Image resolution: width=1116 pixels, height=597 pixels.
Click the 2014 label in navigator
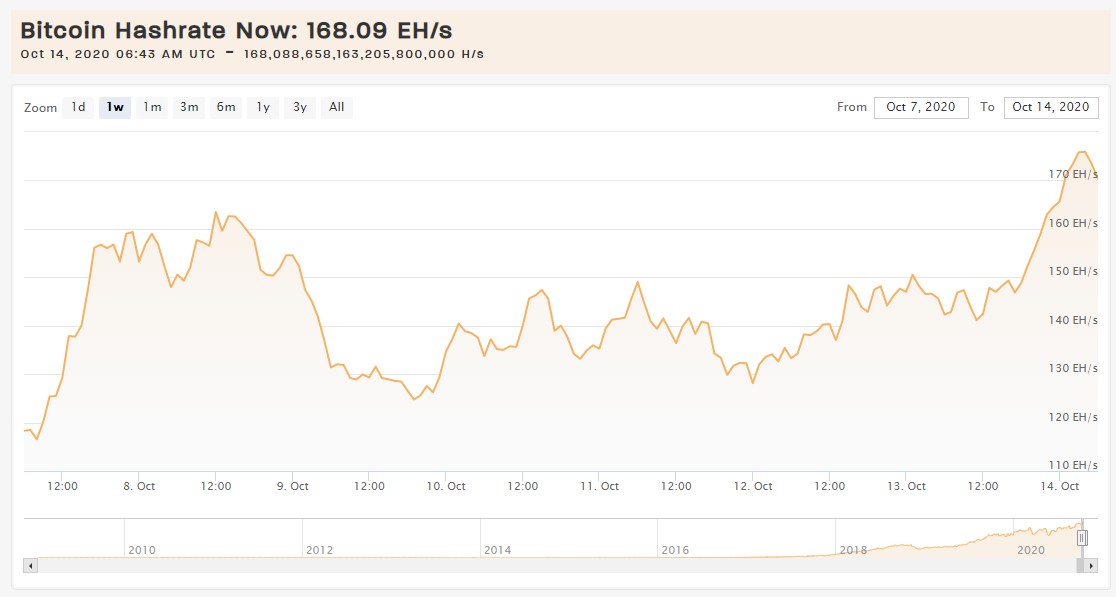[498, 550]
